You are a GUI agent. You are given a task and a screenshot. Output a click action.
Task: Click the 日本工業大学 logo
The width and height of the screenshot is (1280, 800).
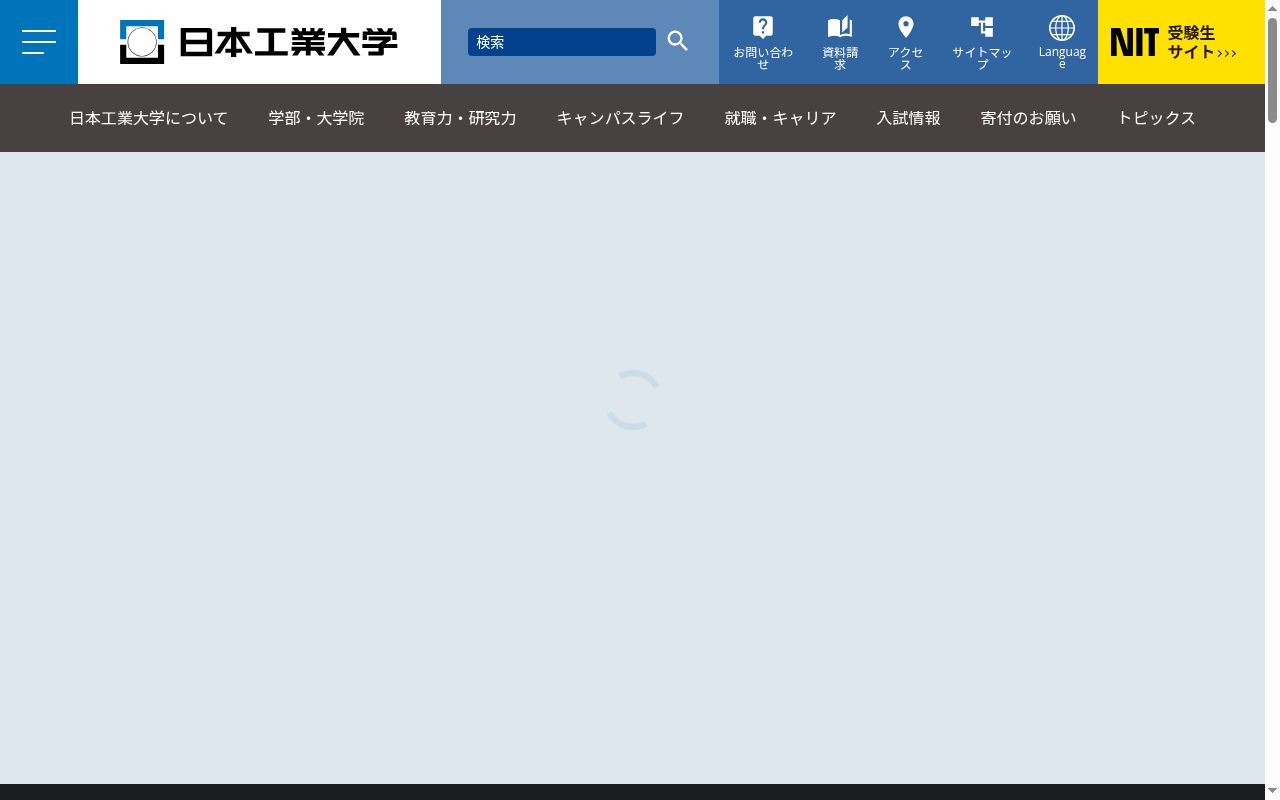tap(259, 42)
